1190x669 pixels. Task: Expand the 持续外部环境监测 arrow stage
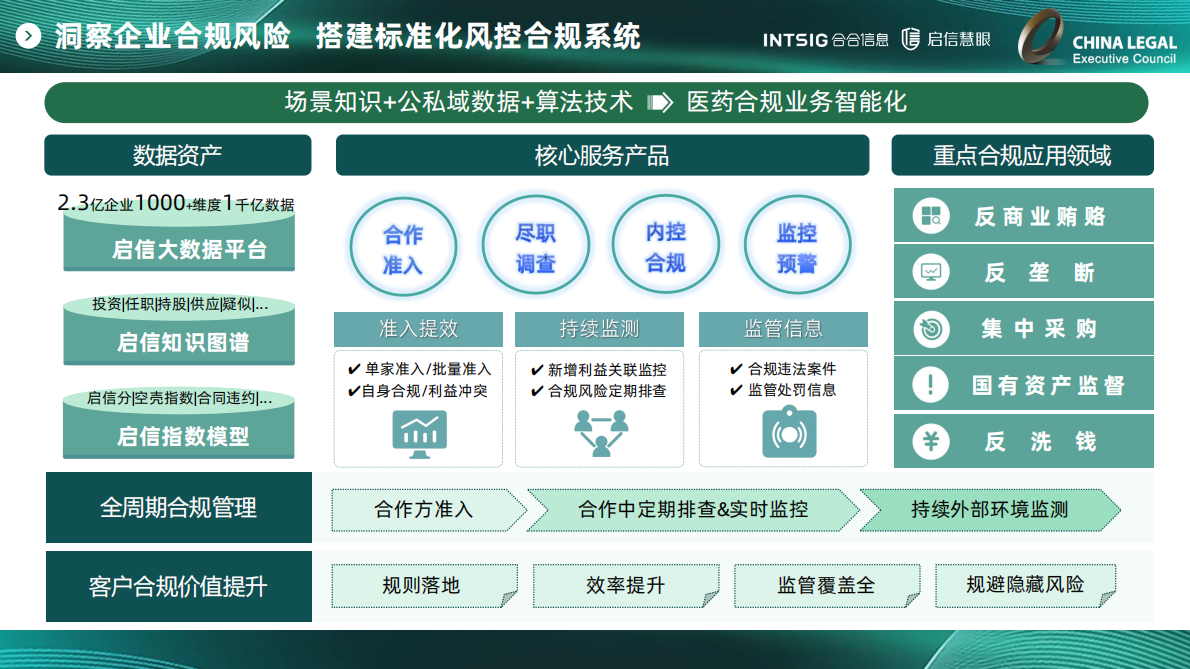tap(990, 508)
